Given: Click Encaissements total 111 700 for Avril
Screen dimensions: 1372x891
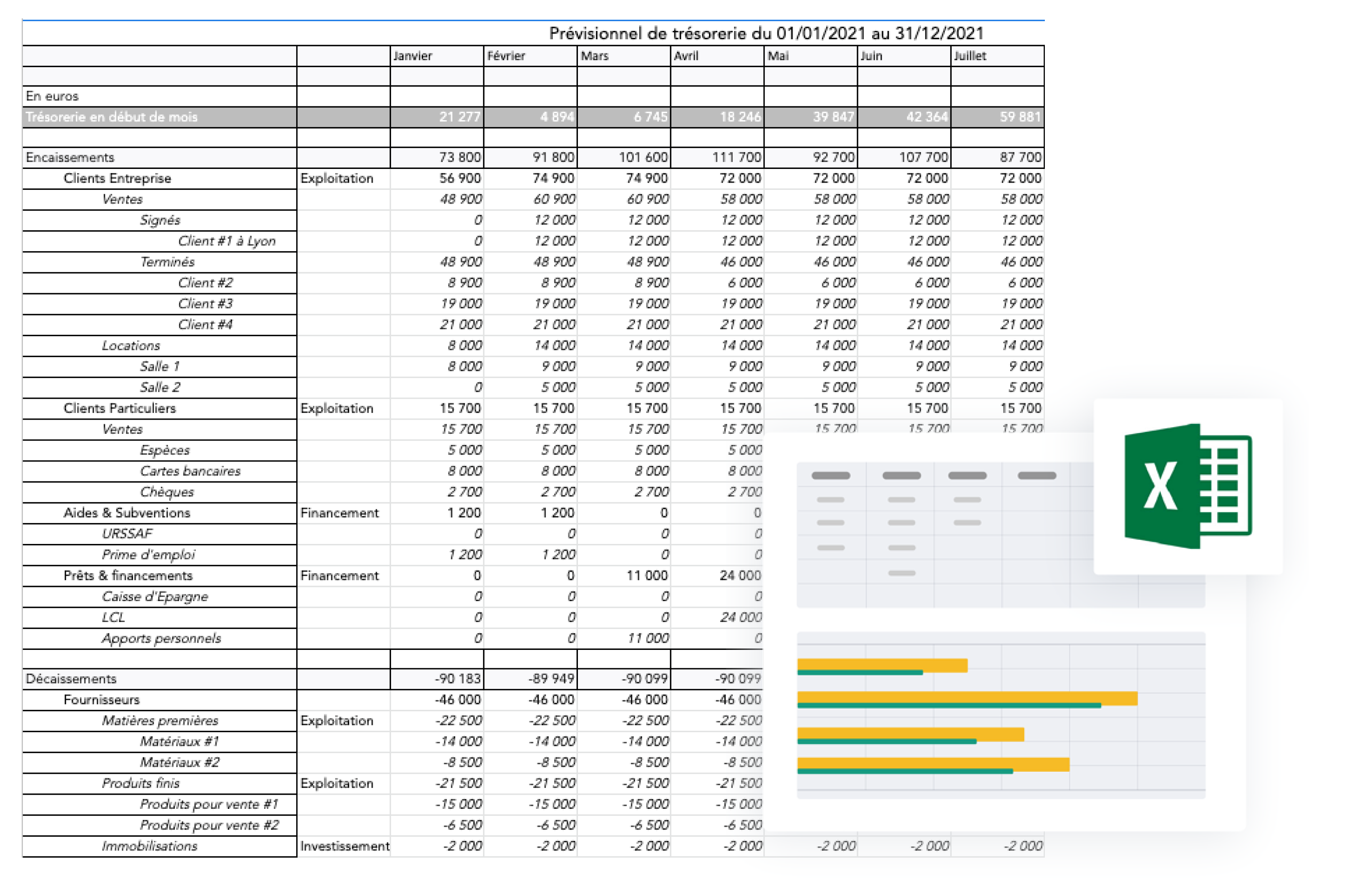Looking at the screenshot, I should click(x=717, y=157).
